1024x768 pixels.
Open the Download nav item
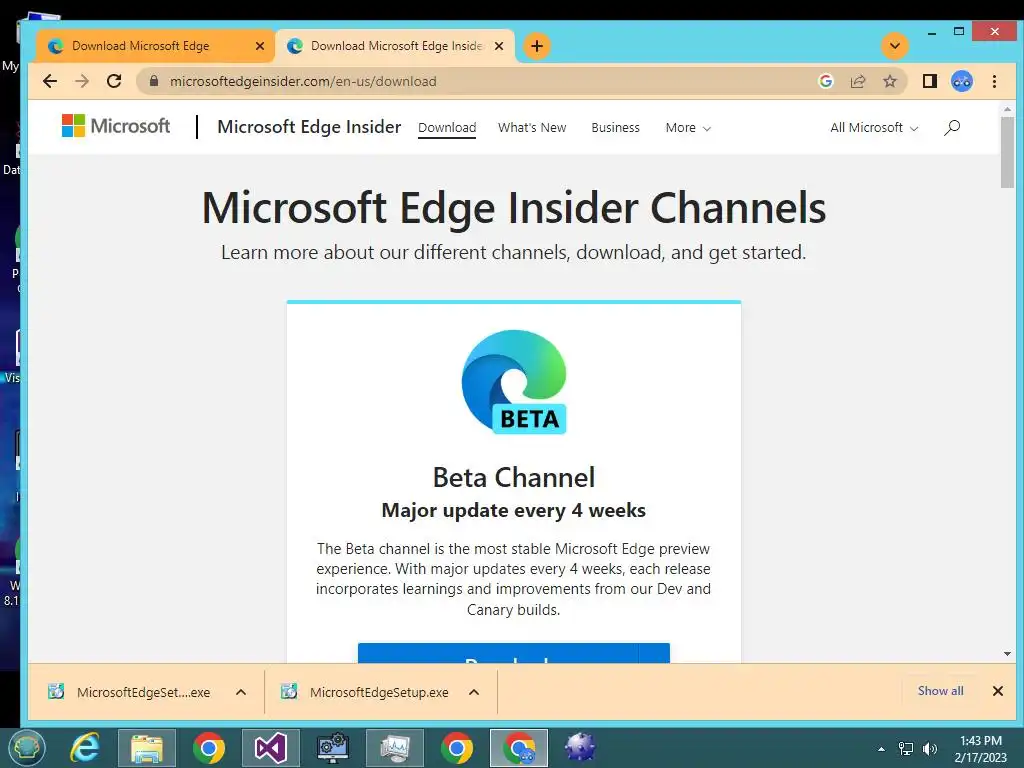tap(447, 127)
